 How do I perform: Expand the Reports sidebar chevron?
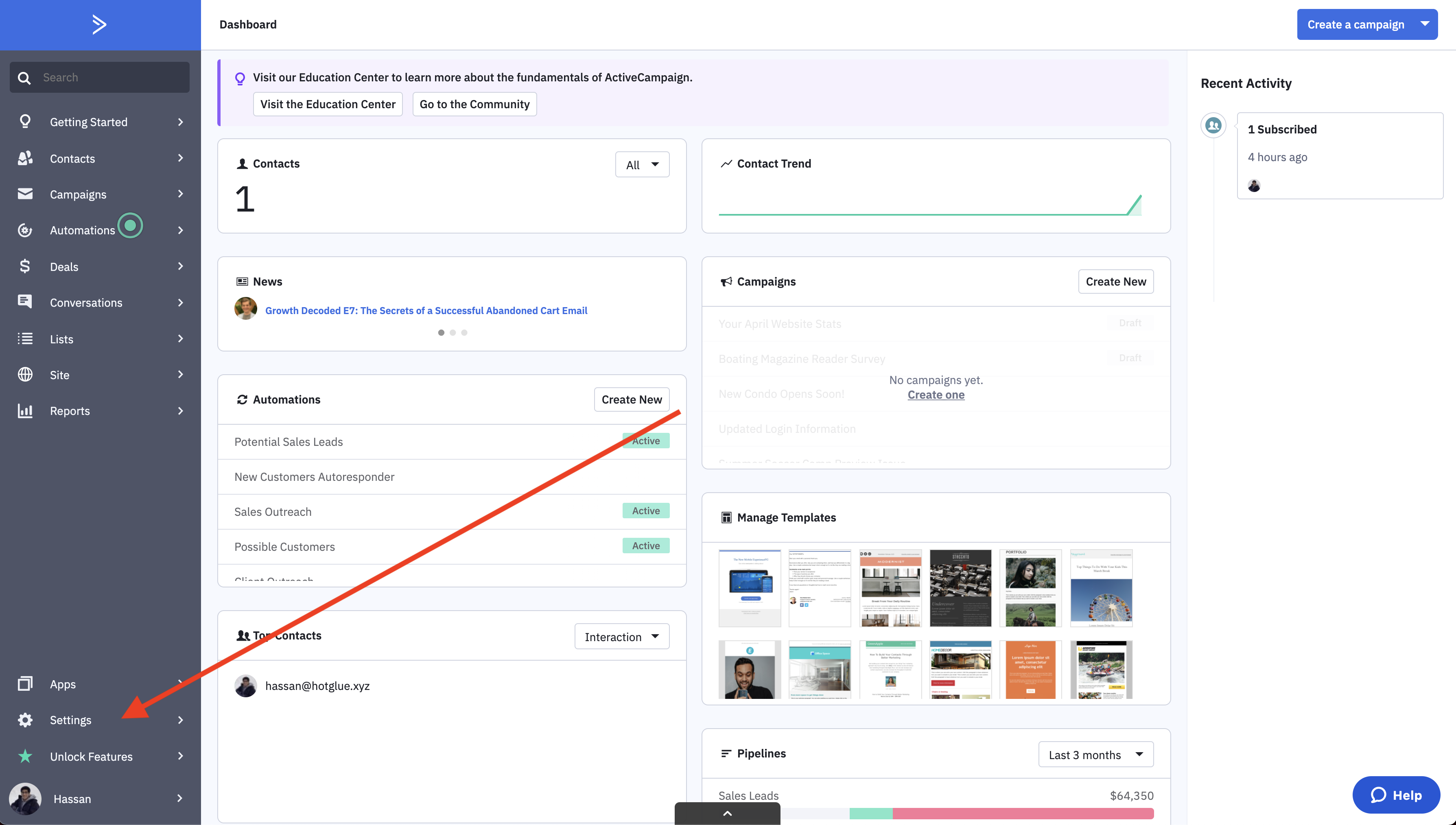180,411
